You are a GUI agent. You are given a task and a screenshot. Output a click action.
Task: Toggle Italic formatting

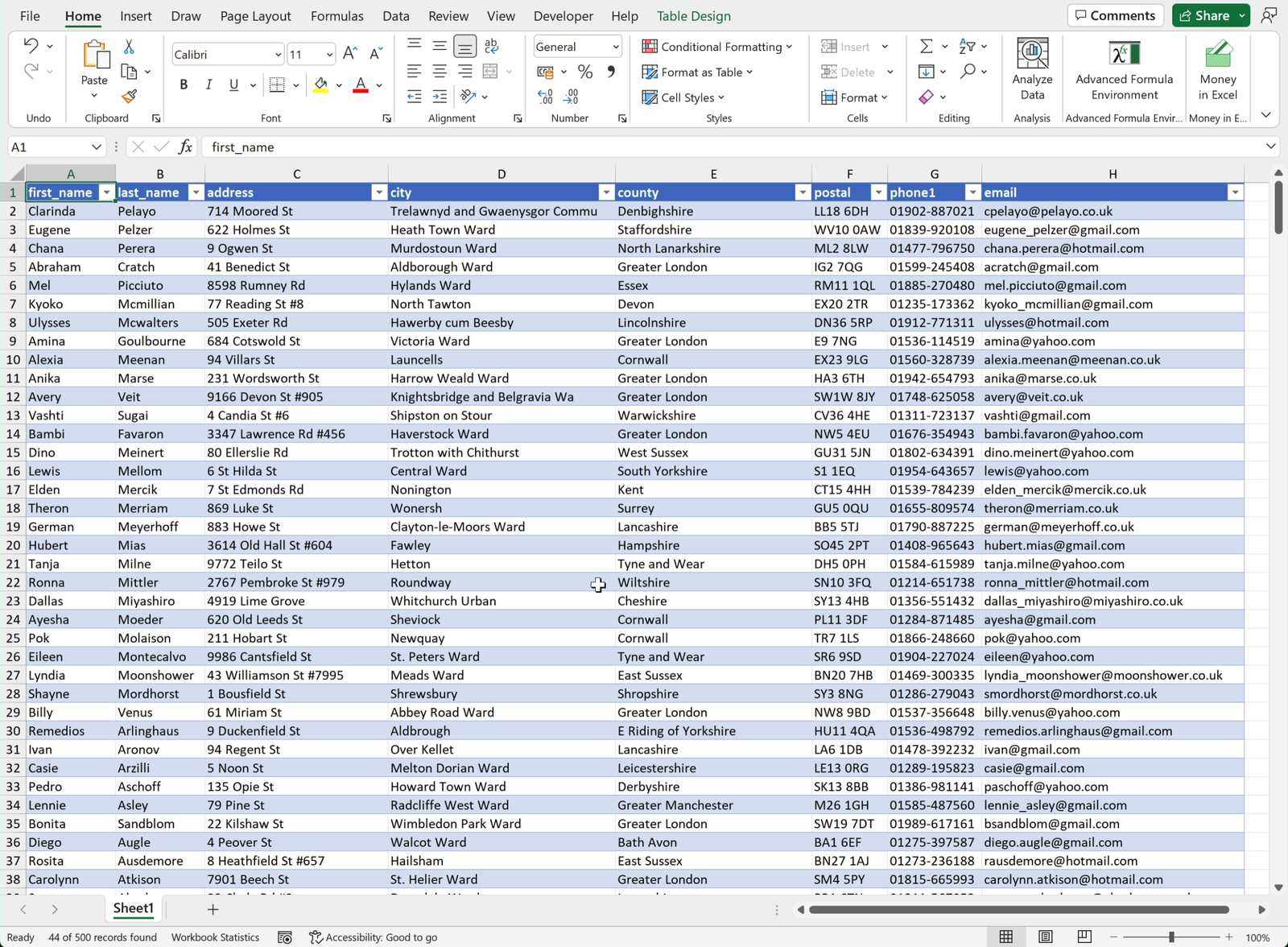click(x=208, y=85)
